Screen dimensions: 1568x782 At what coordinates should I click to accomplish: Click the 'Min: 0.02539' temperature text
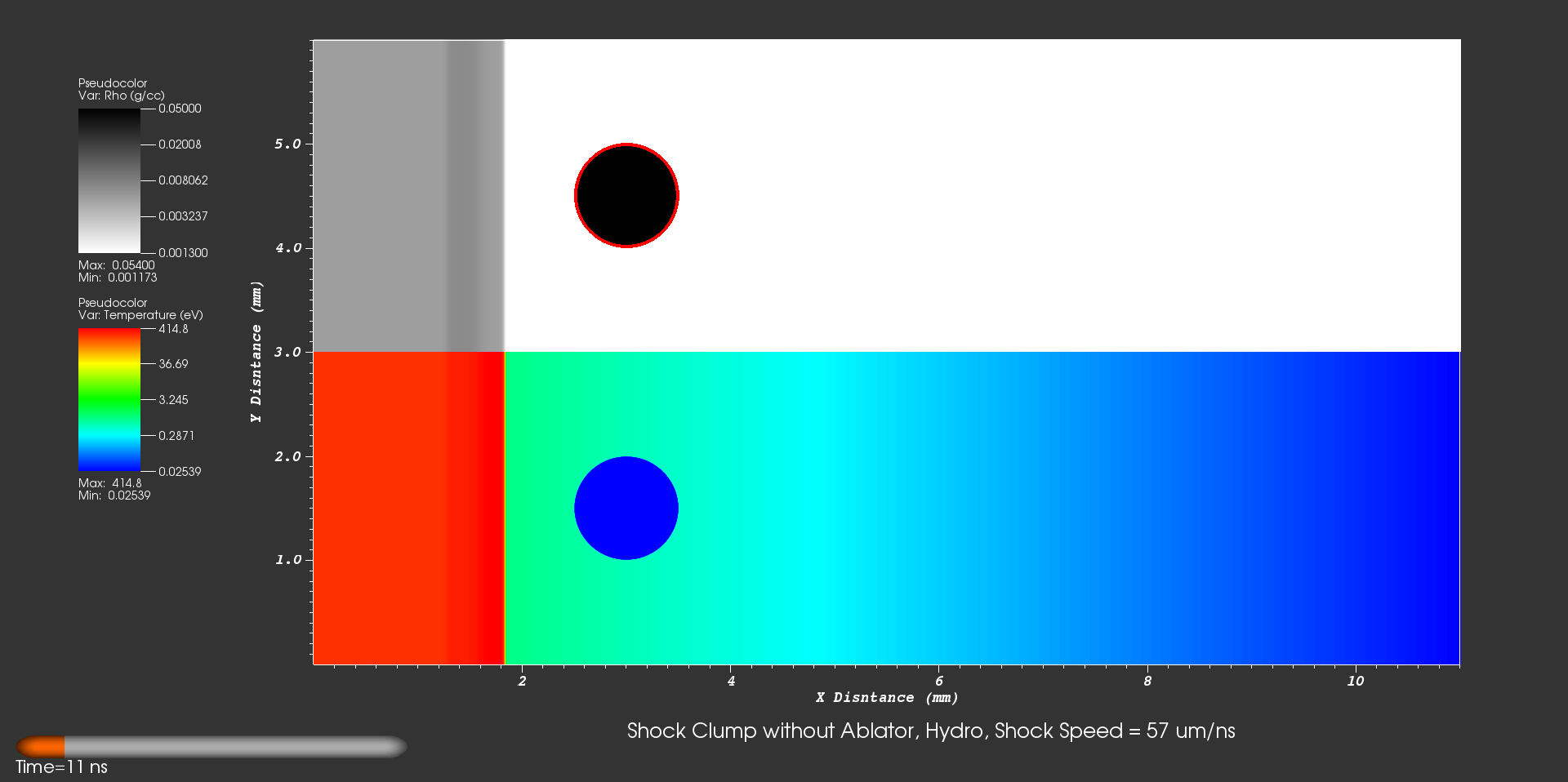(x=114, y=495)
